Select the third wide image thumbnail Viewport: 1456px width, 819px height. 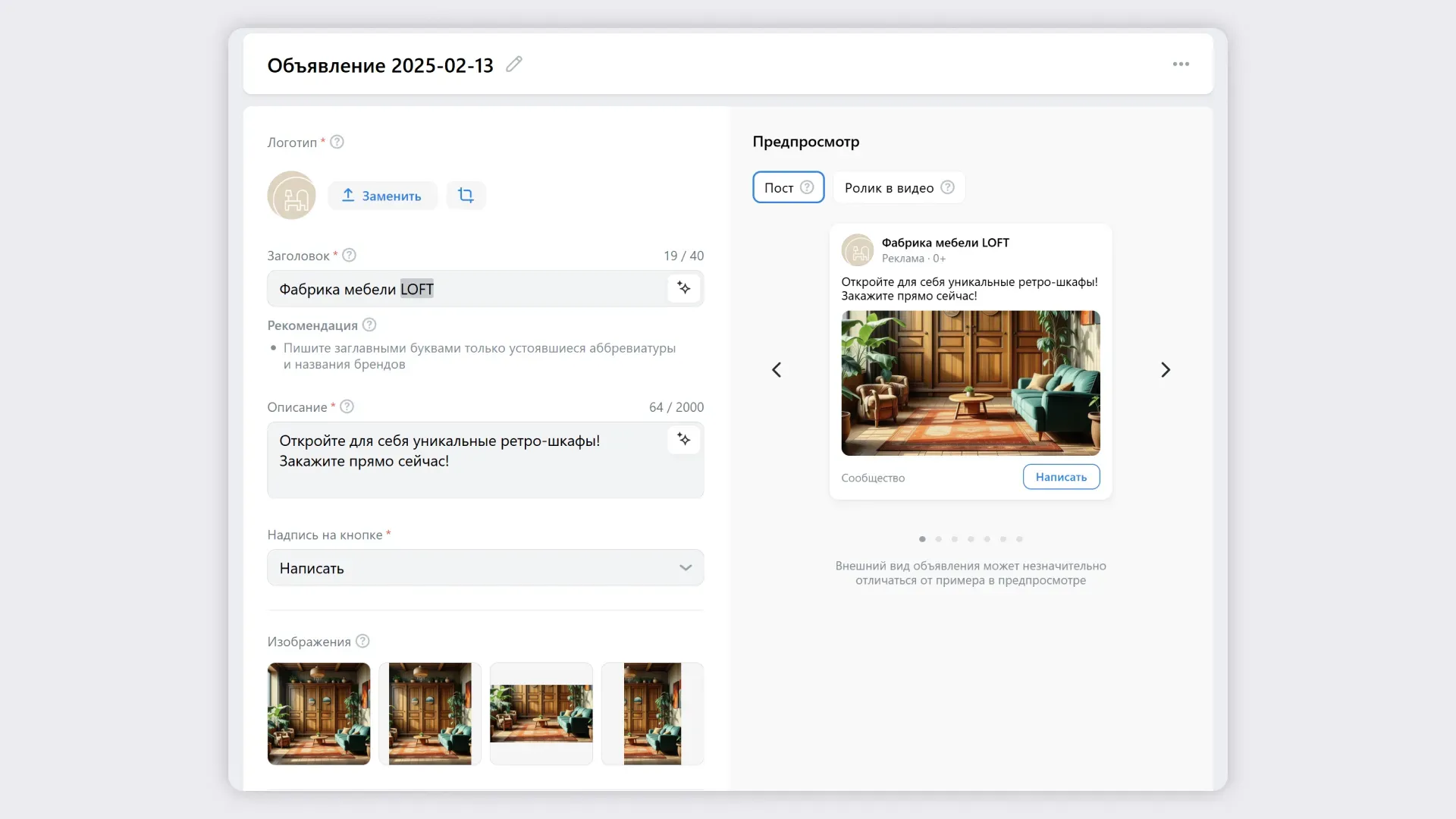[541, 714]
